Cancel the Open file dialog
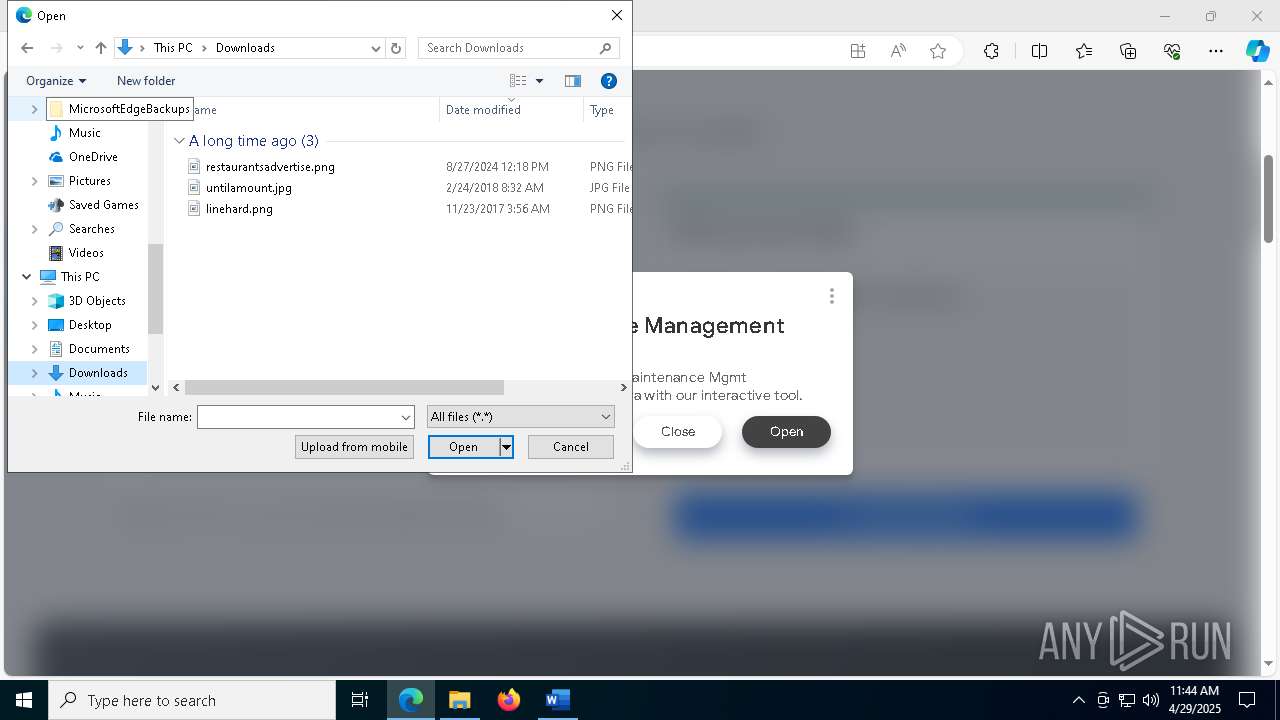The image size is (1280, 720). point(571,447)
